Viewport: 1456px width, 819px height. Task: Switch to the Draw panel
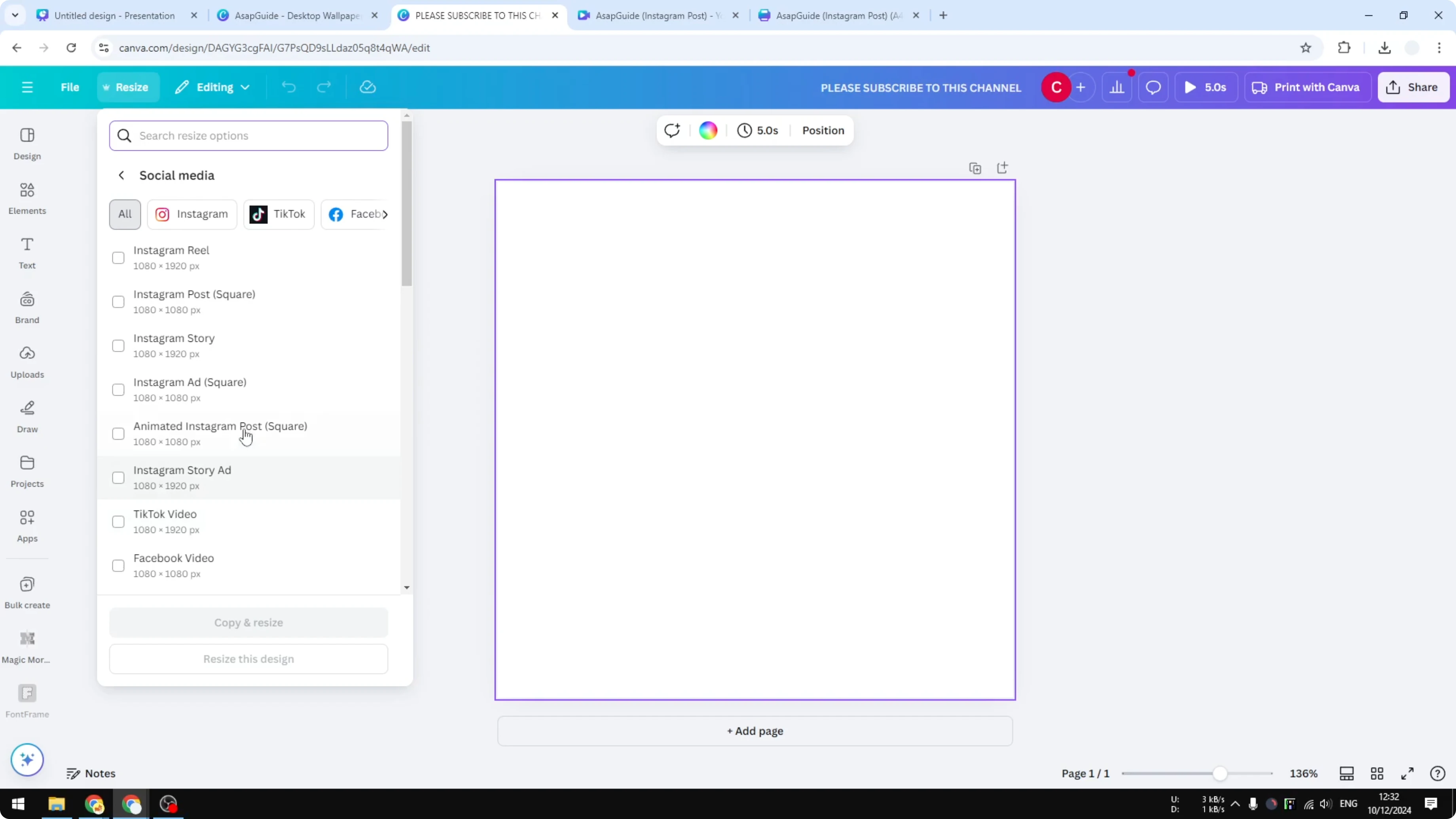point(27,417)
